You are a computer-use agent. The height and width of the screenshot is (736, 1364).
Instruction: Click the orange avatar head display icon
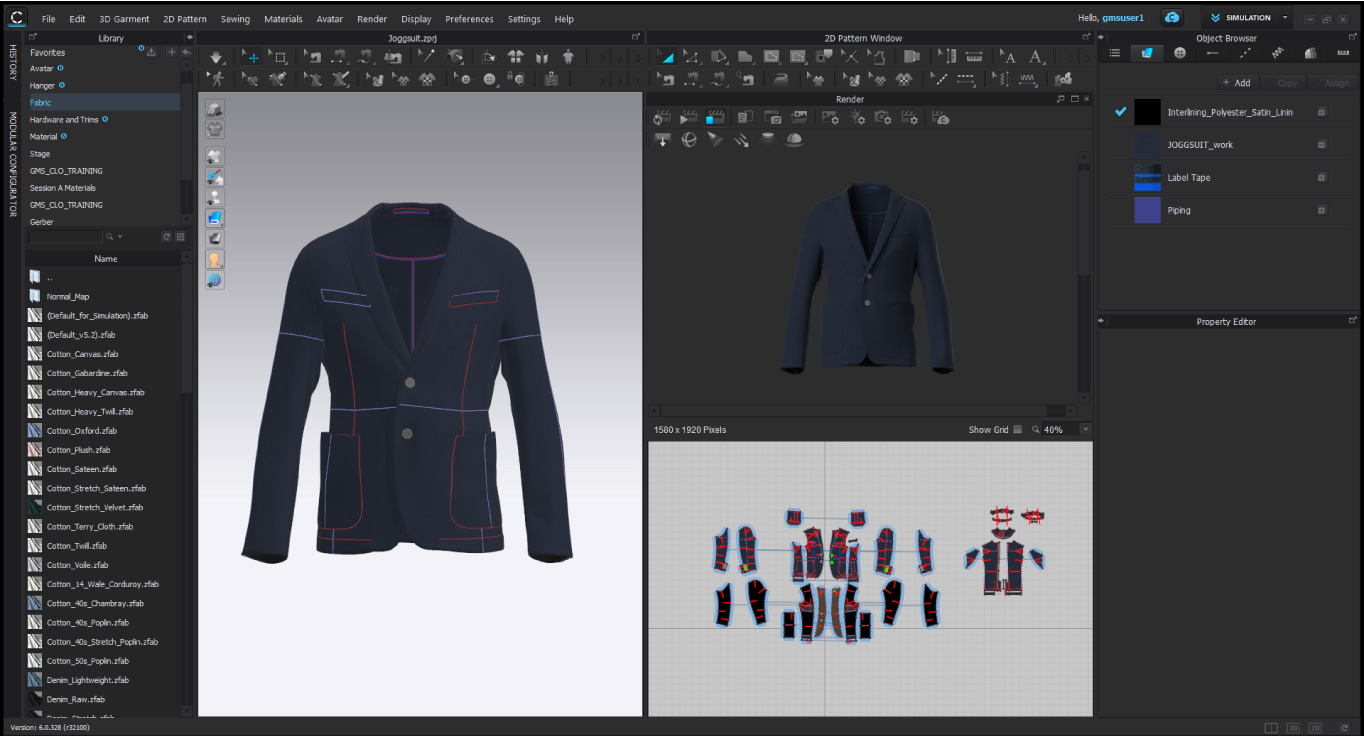[215, 259]
